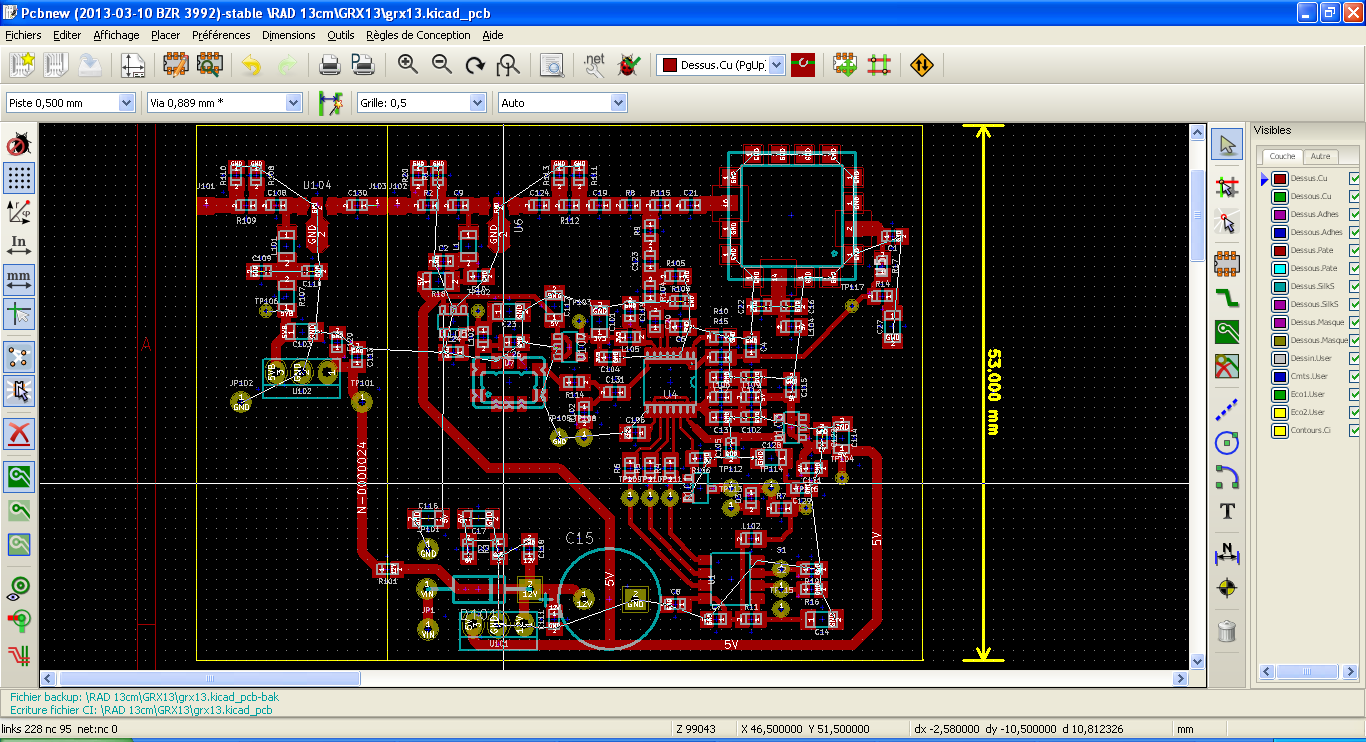This screenshot has height=742, width=1366.
Task: Open the Placer menu
Action: coord(165,35)
